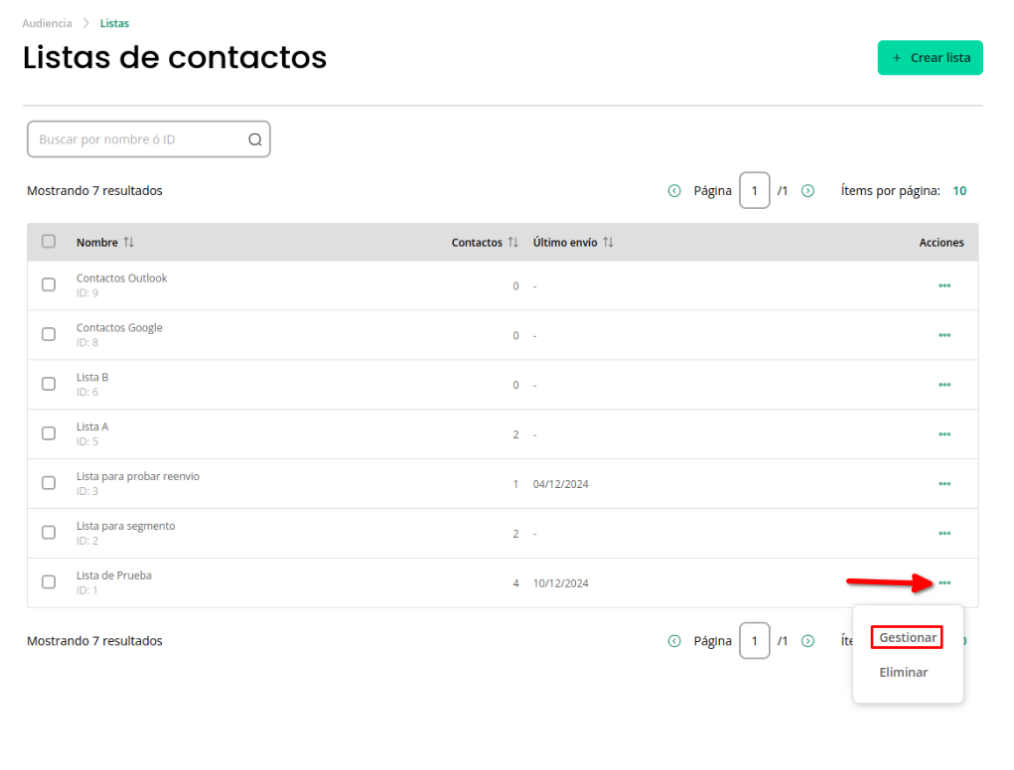The height and width of the screenshot is (770, 1014).
Task: Check the Lista A row checkbox
Action: (x=49, y=433)
